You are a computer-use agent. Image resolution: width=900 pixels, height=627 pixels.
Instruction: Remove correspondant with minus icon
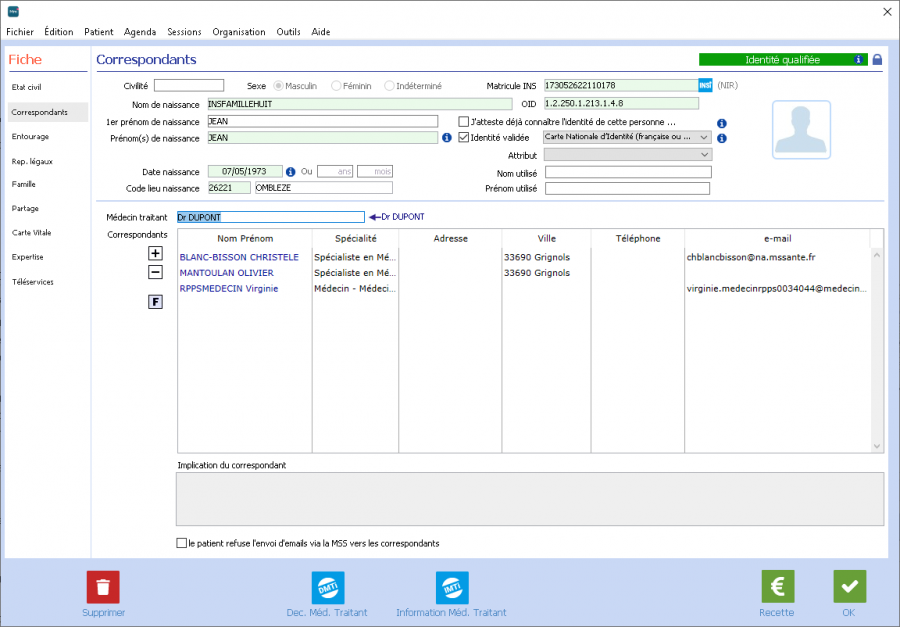pyautogui.click(x=155, y=272)
